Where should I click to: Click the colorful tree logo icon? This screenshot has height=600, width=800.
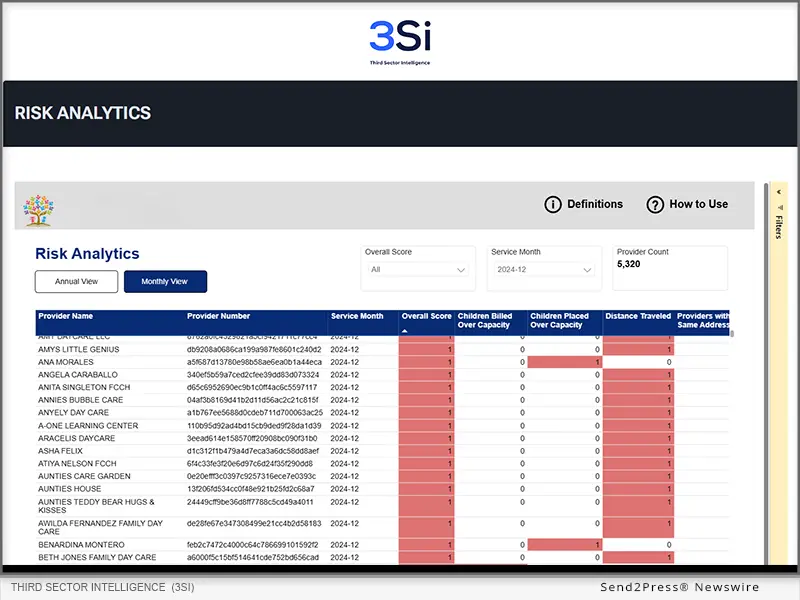pyautogui.click(x=40, y=210)
